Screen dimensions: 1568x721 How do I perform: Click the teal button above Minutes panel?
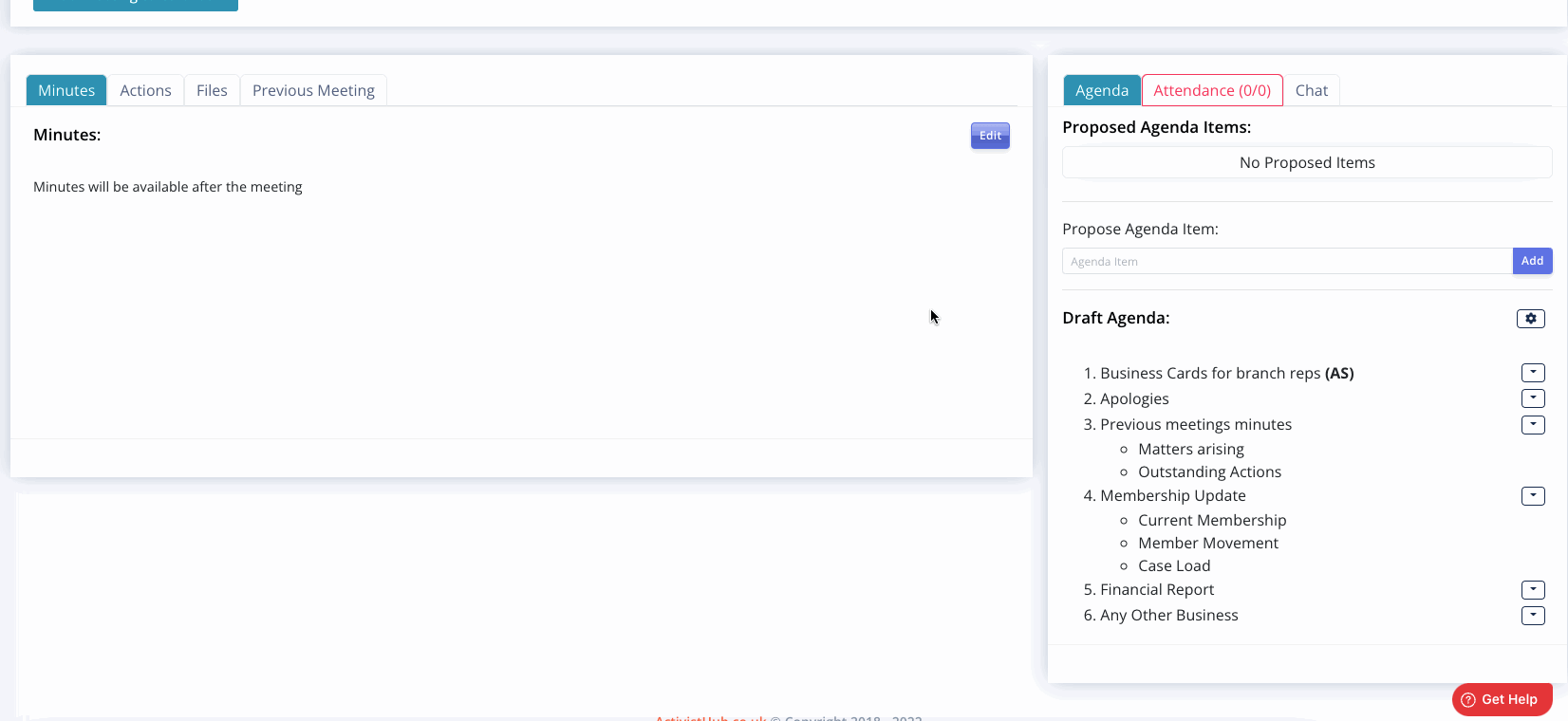tap(135, 5)
